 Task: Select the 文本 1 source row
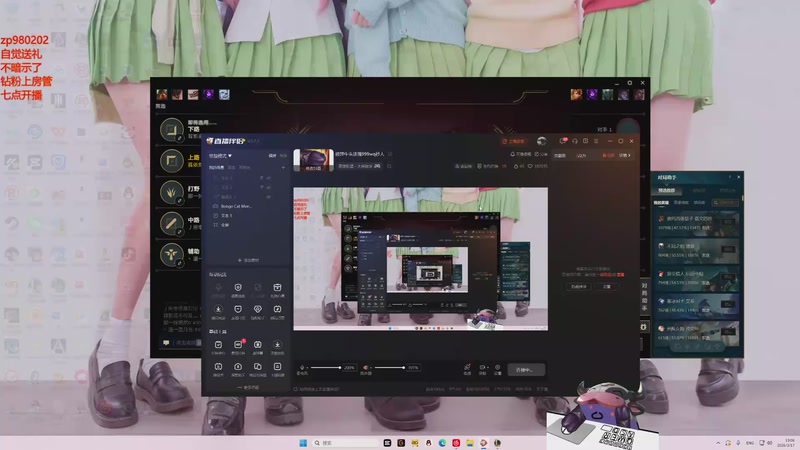point(248,215)
